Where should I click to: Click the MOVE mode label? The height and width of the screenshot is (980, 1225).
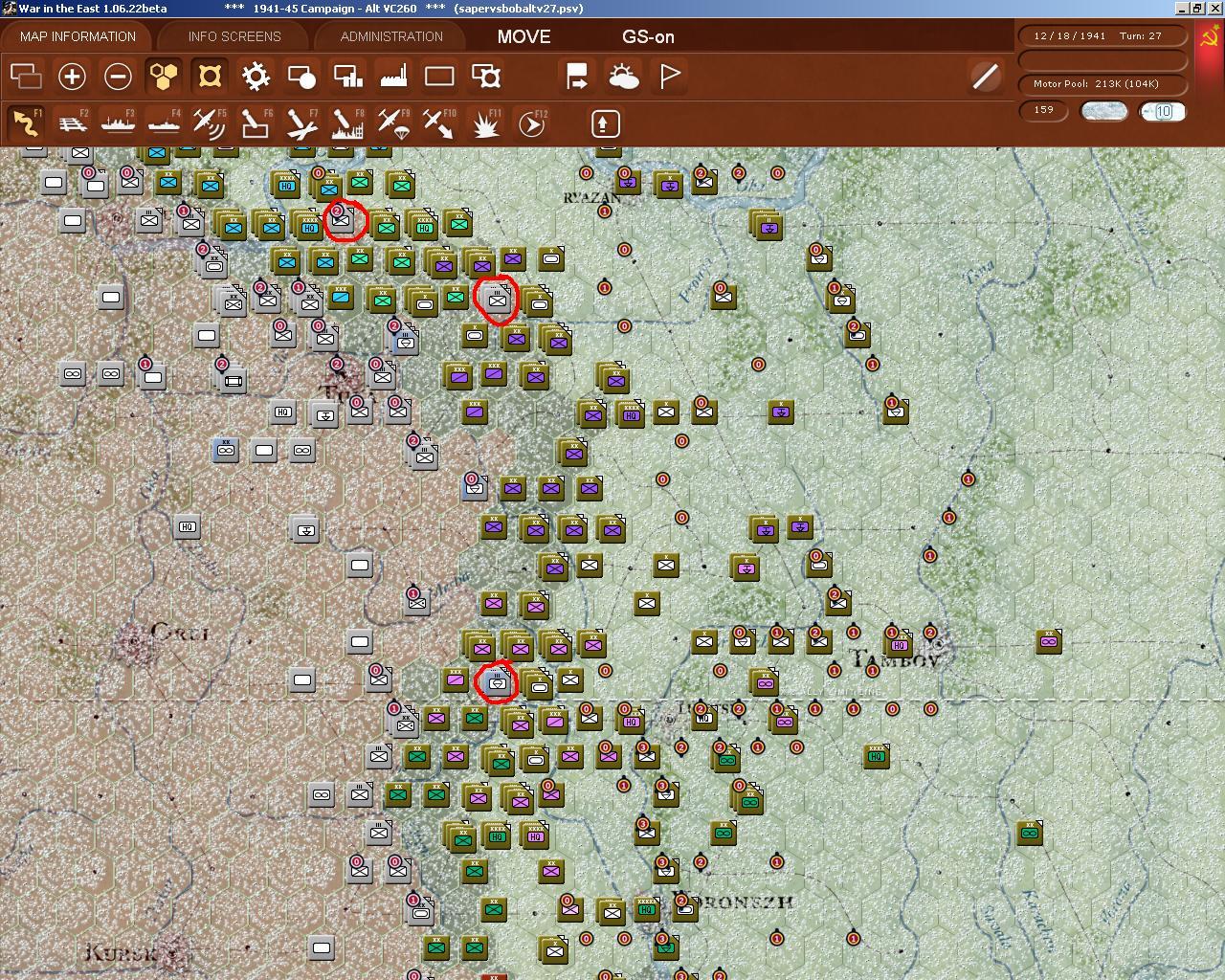(523, 36)
